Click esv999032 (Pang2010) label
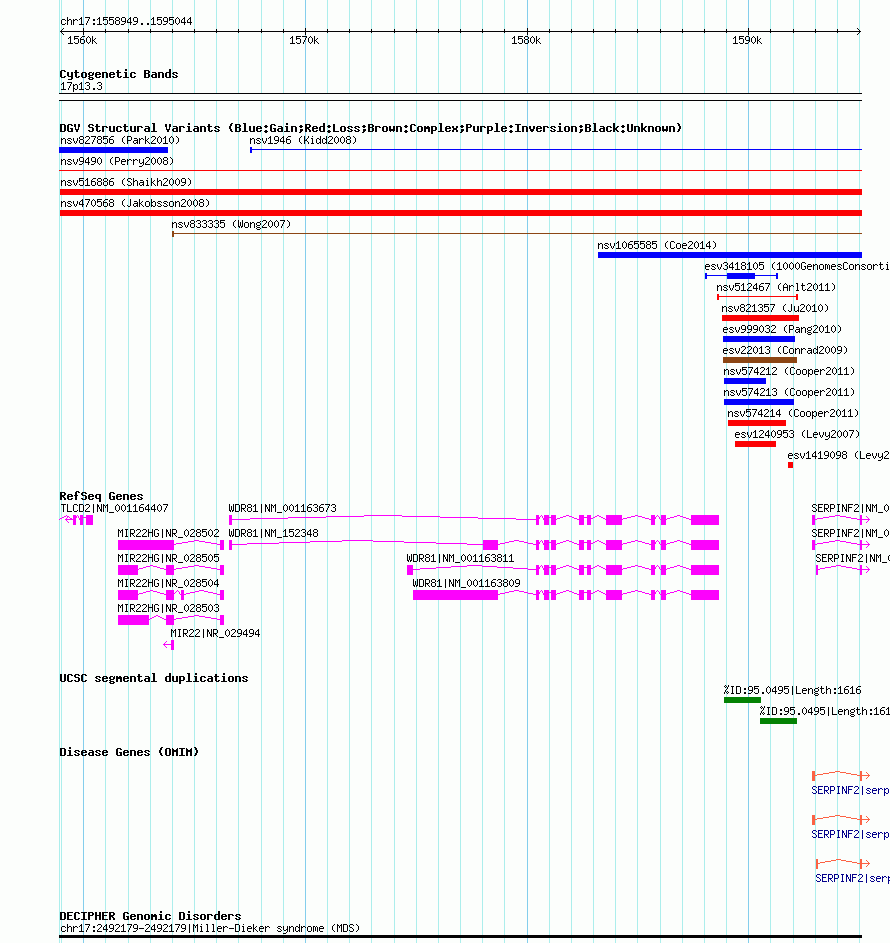 point(782,330)
